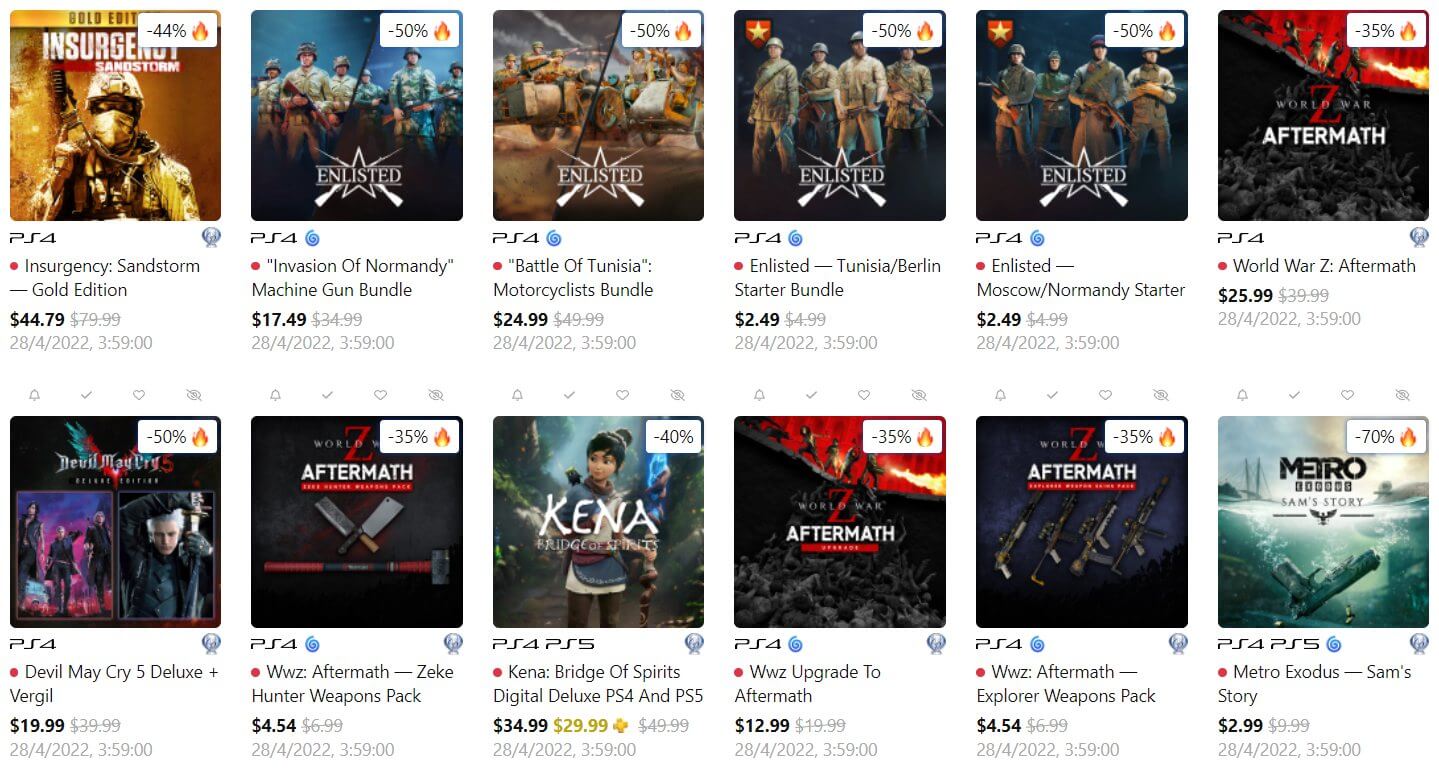Image resolution: width=1439 pixels, height=782 pixels.
Task: Click the blue swirl DLC icon on Metro Exodus
Action: [1333, 644]
